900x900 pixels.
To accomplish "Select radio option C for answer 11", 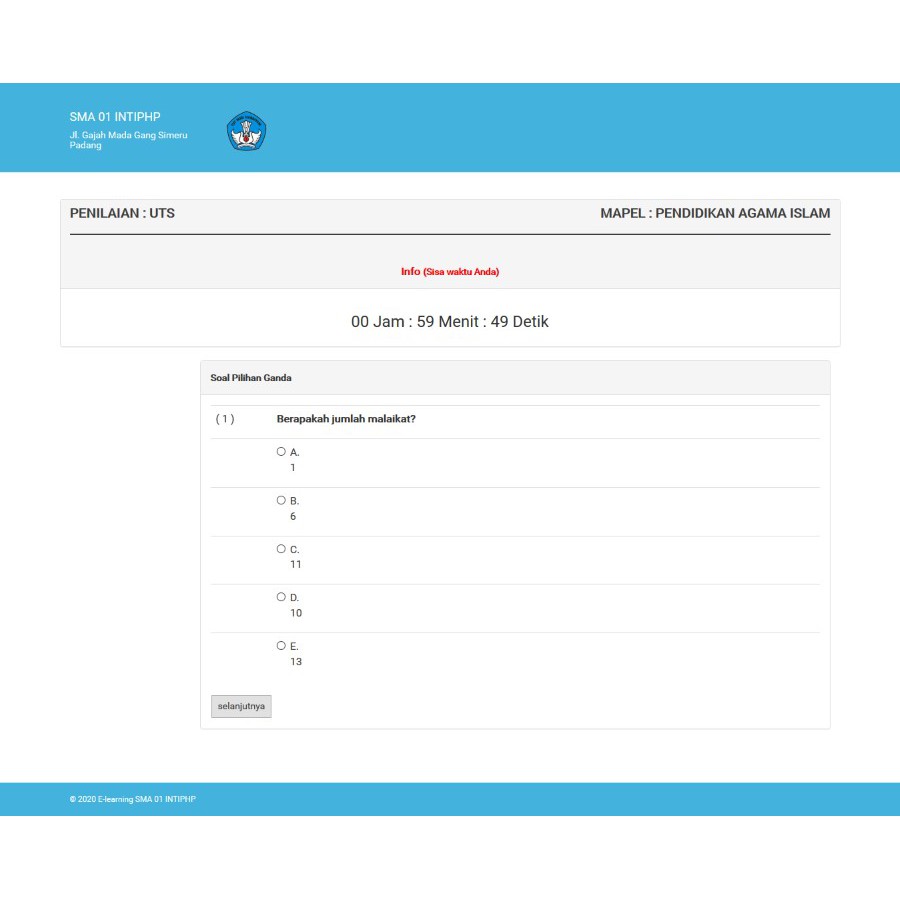I will point(280,548).
